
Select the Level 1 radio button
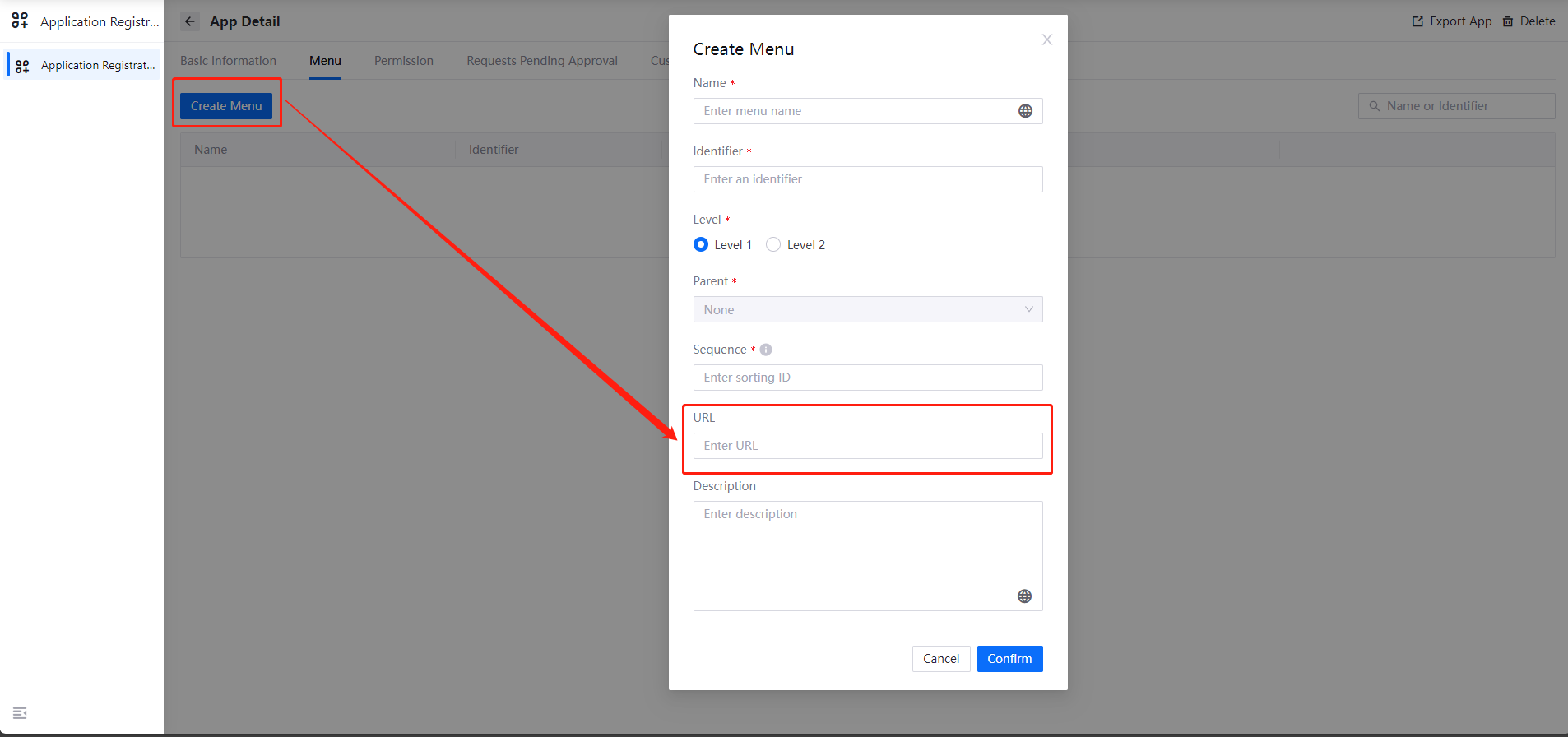pos(701,244)
